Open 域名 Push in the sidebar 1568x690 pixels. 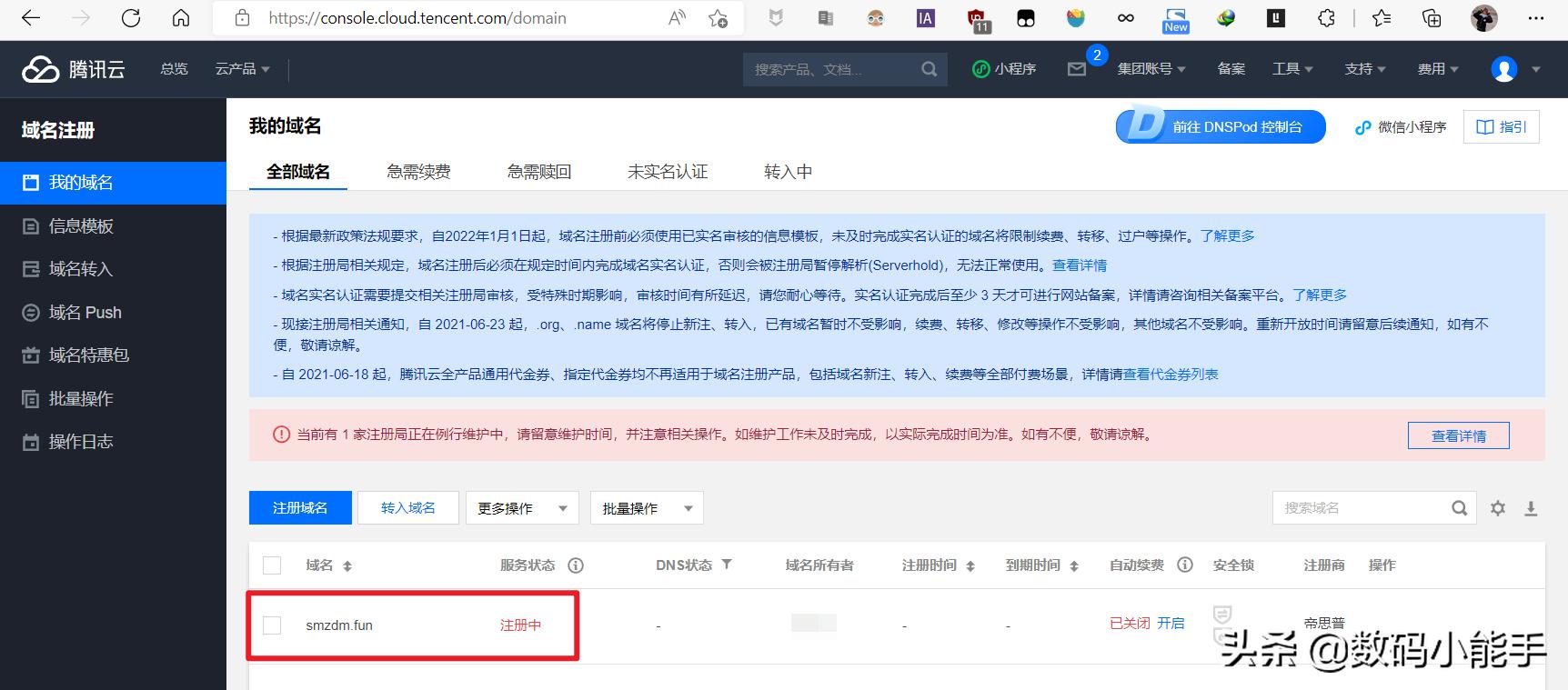coord(113,313)
